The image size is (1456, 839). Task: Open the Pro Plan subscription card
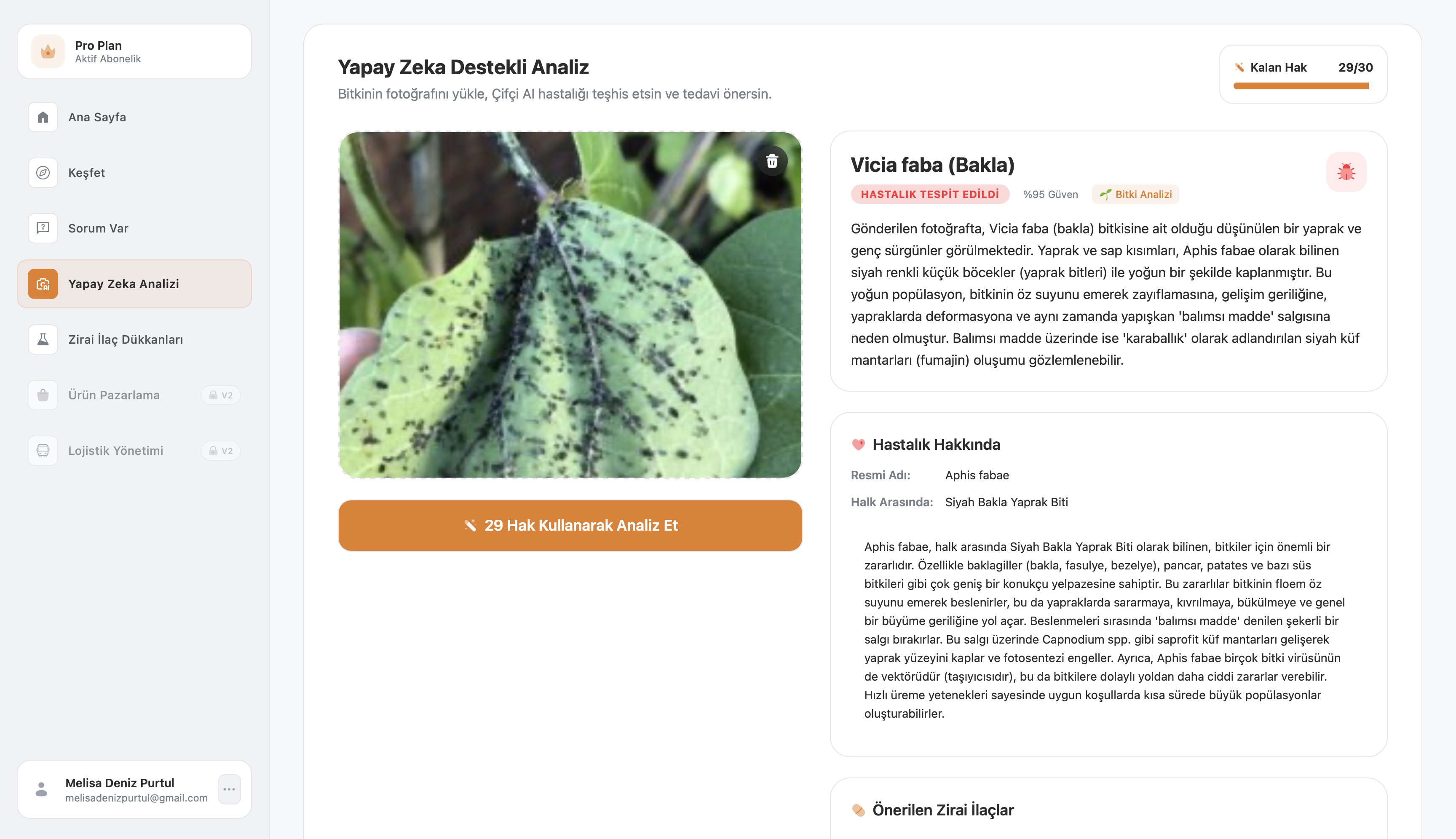pos(134,52)
